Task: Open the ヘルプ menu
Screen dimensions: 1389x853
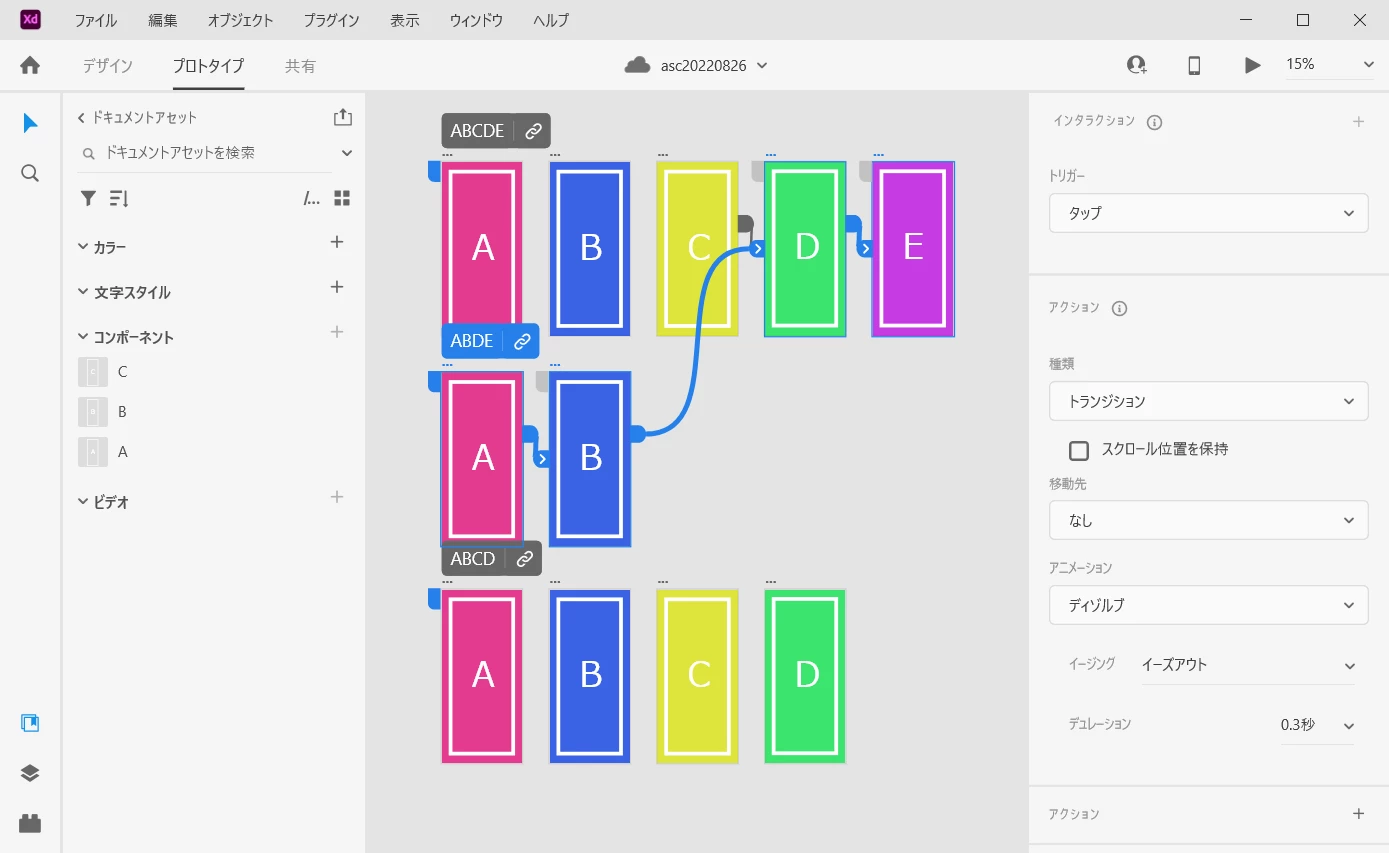Action: click(x=551, y=20)
